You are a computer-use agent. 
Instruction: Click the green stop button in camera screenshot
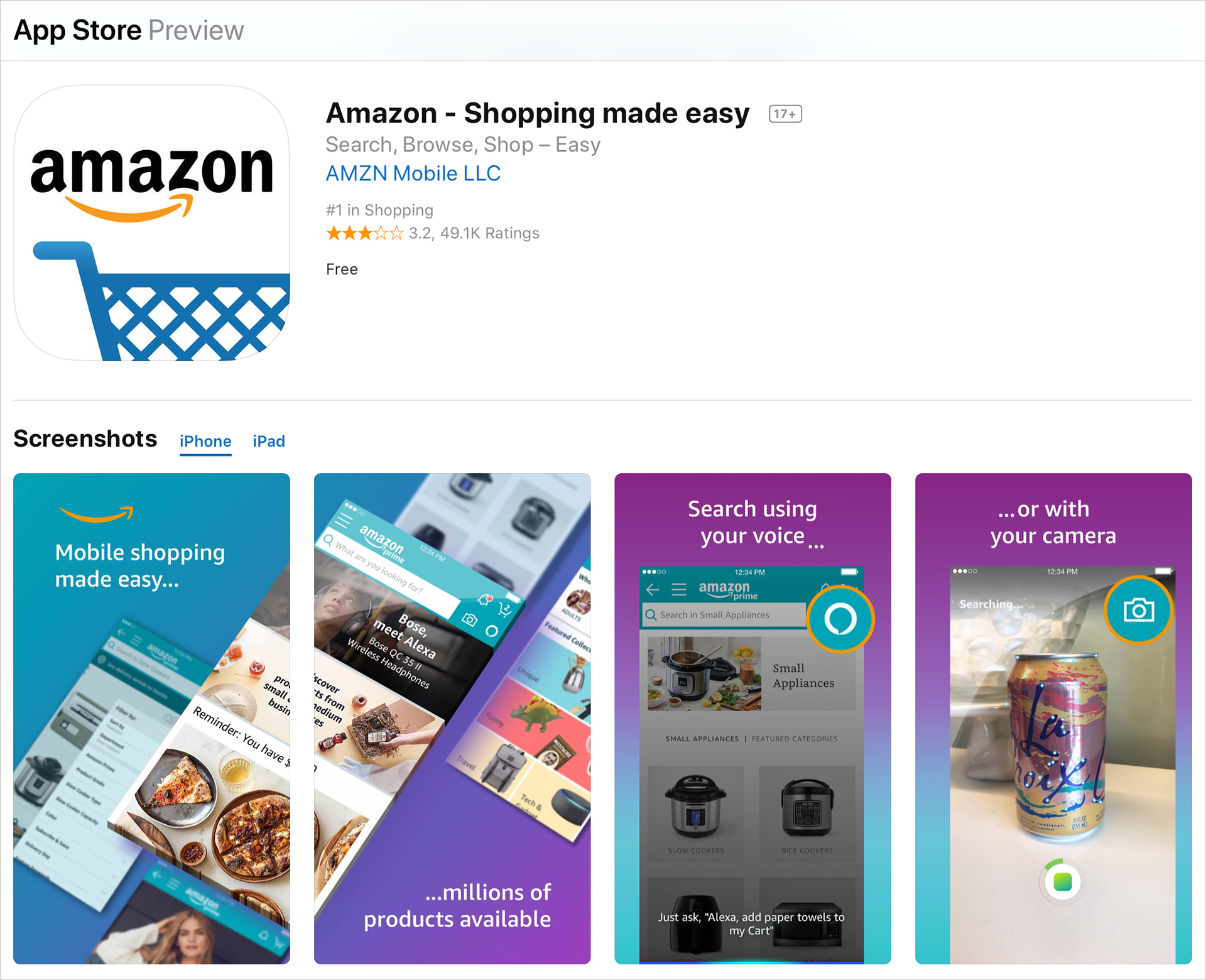pos(1062,881)
